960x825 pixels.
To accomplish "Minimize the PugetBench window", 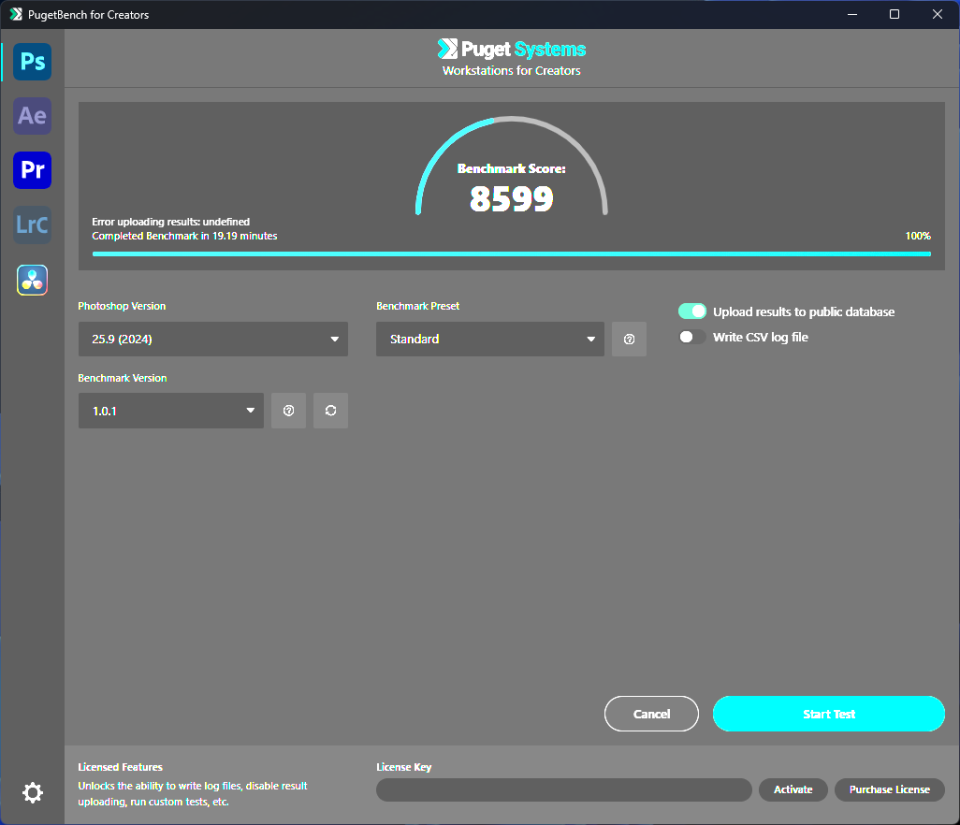I will point(852,14).
